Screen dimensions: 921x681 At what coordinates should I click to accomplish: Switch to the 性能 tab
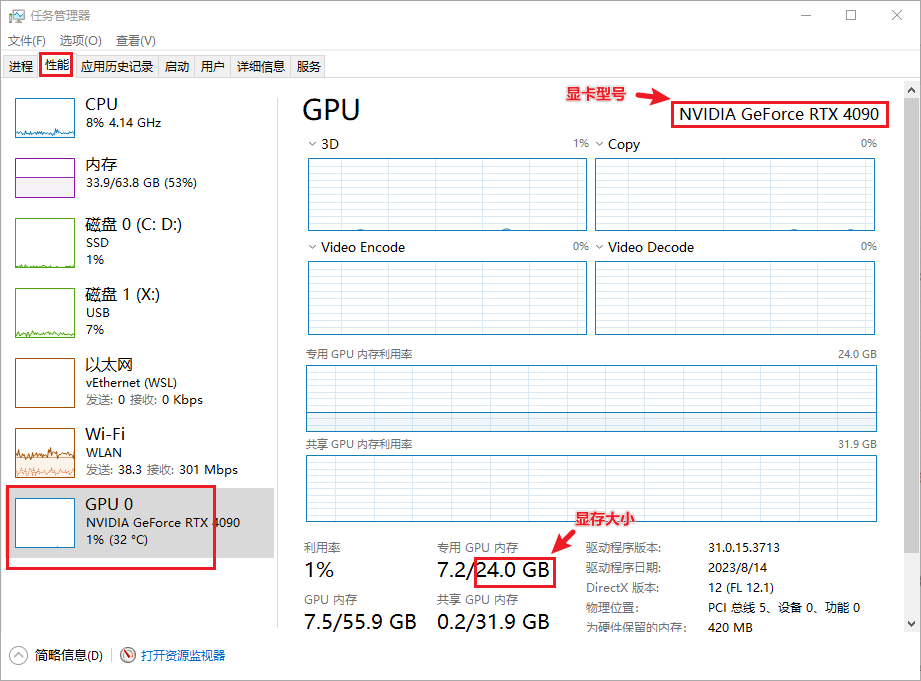56,65
